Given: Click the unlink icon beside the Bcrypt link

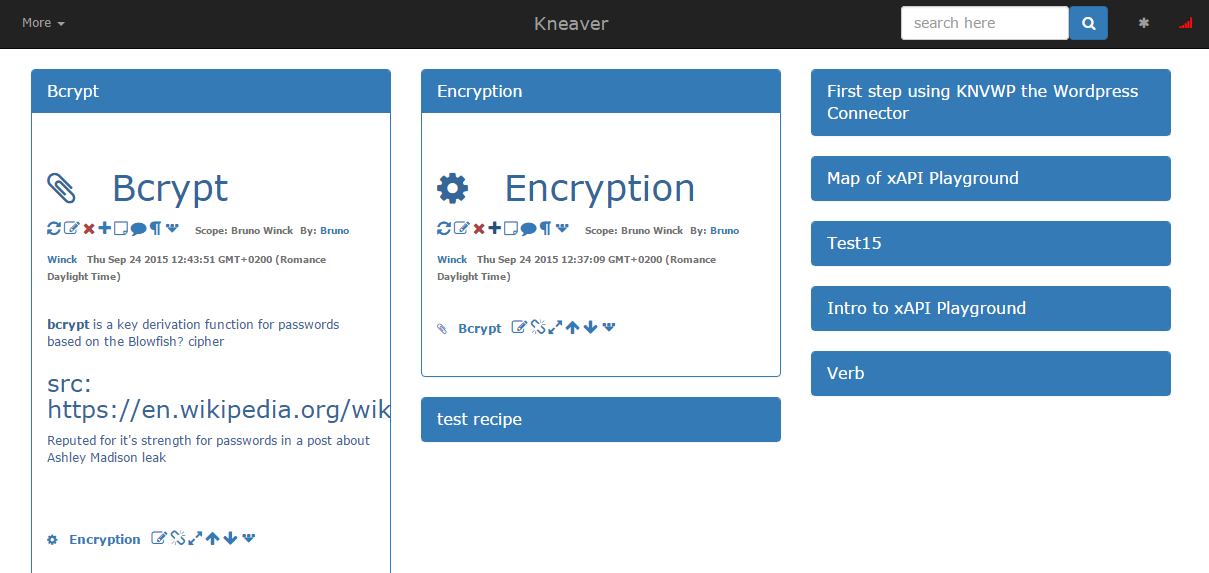Looking at the screenshot, I should point(538,327).
